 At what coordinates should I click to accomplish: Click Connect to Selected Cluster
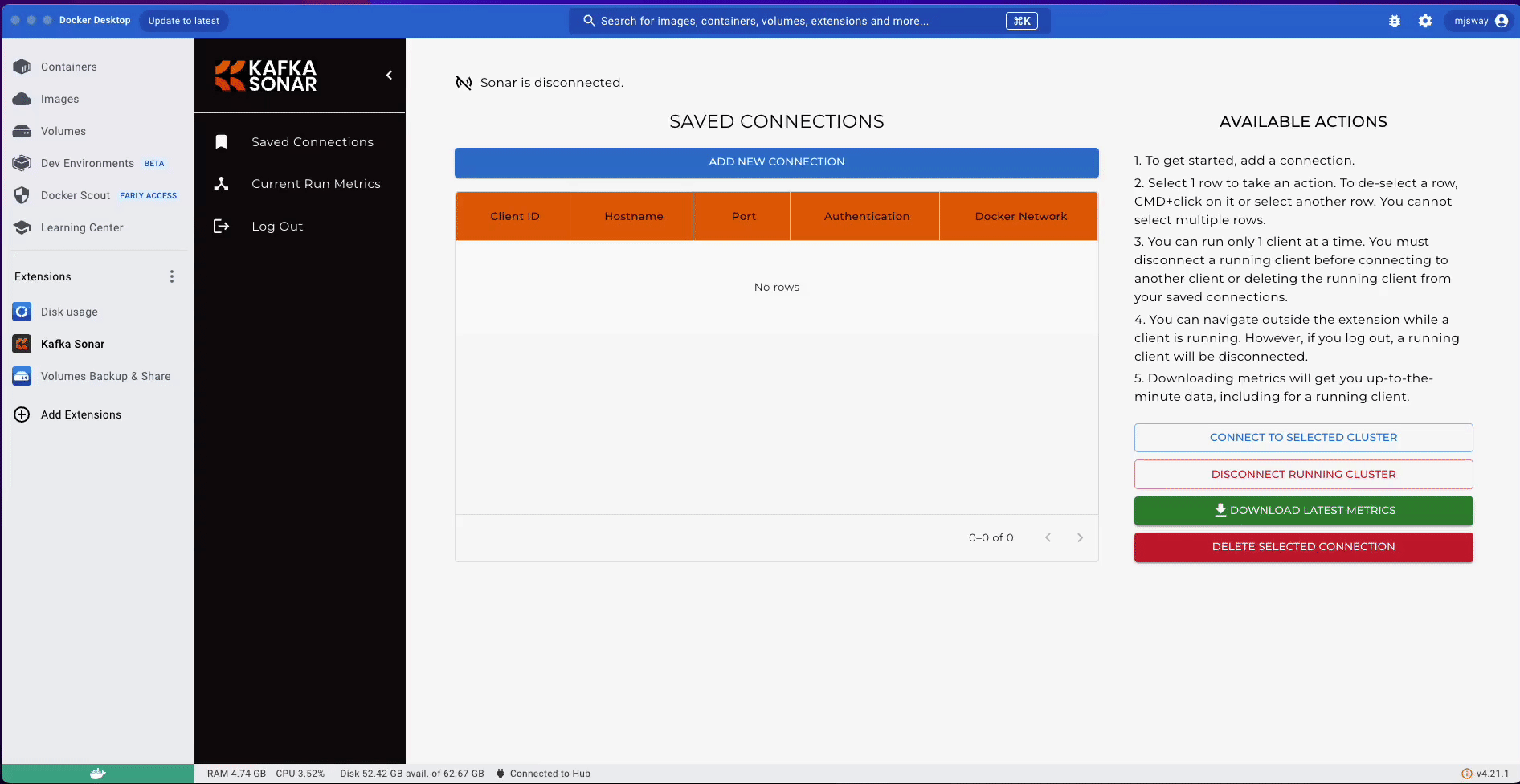pos(1303,438)
